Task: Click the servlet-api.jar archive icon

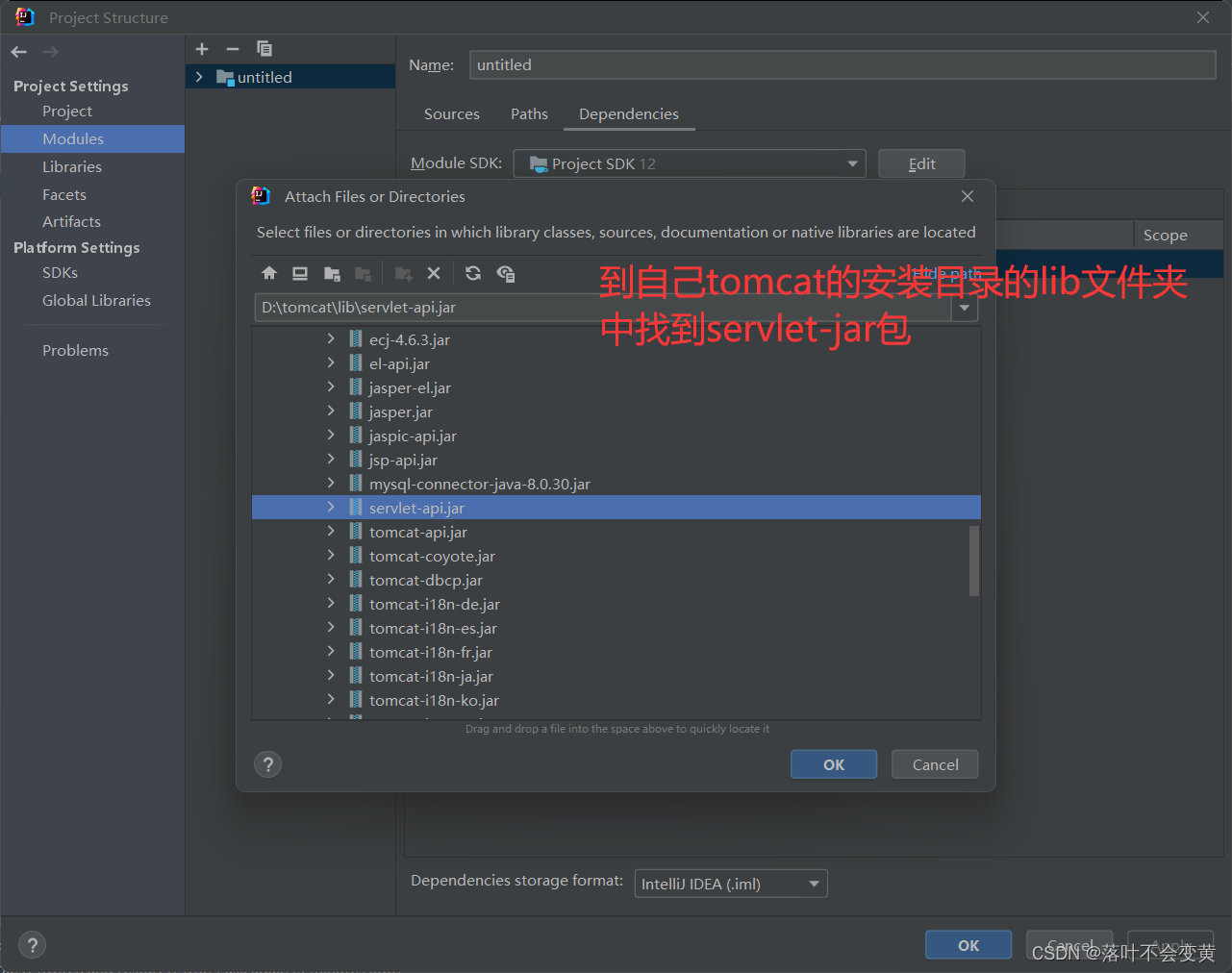Action: (x=356, y=508)
